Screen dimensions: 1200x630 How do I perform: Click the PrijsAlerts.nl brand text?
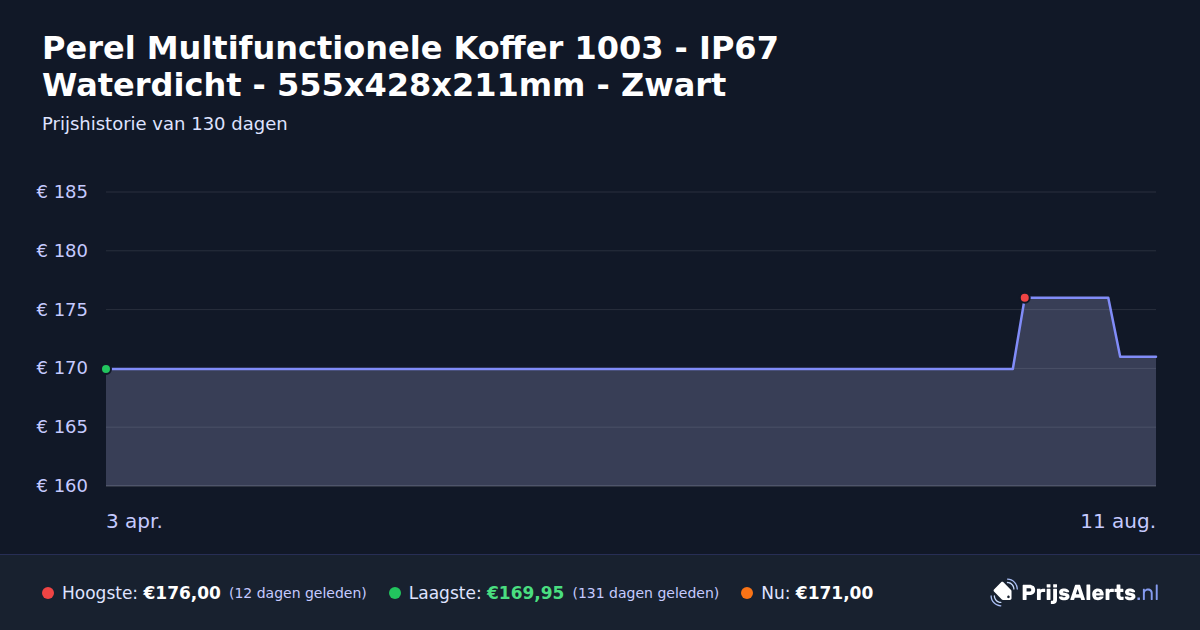(x=1090, y=593)
